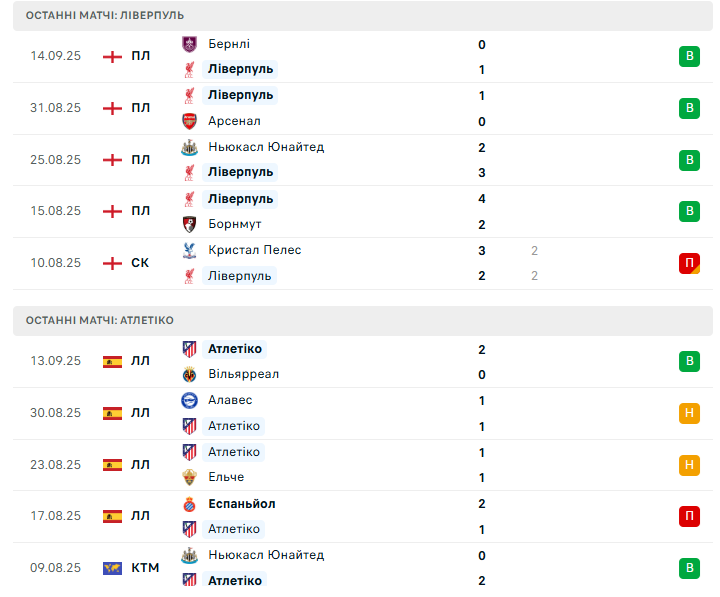Screen dimensions: 720x597
Task: Click the Crystal Palace club crest icon
Action: (x=189, y=250)
